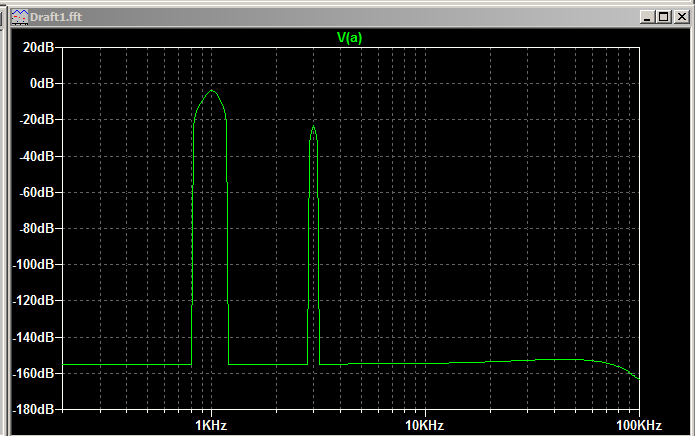Click the -160dB axis label
Viewport: 695px width, 436px height.
[x=33, y=373]
